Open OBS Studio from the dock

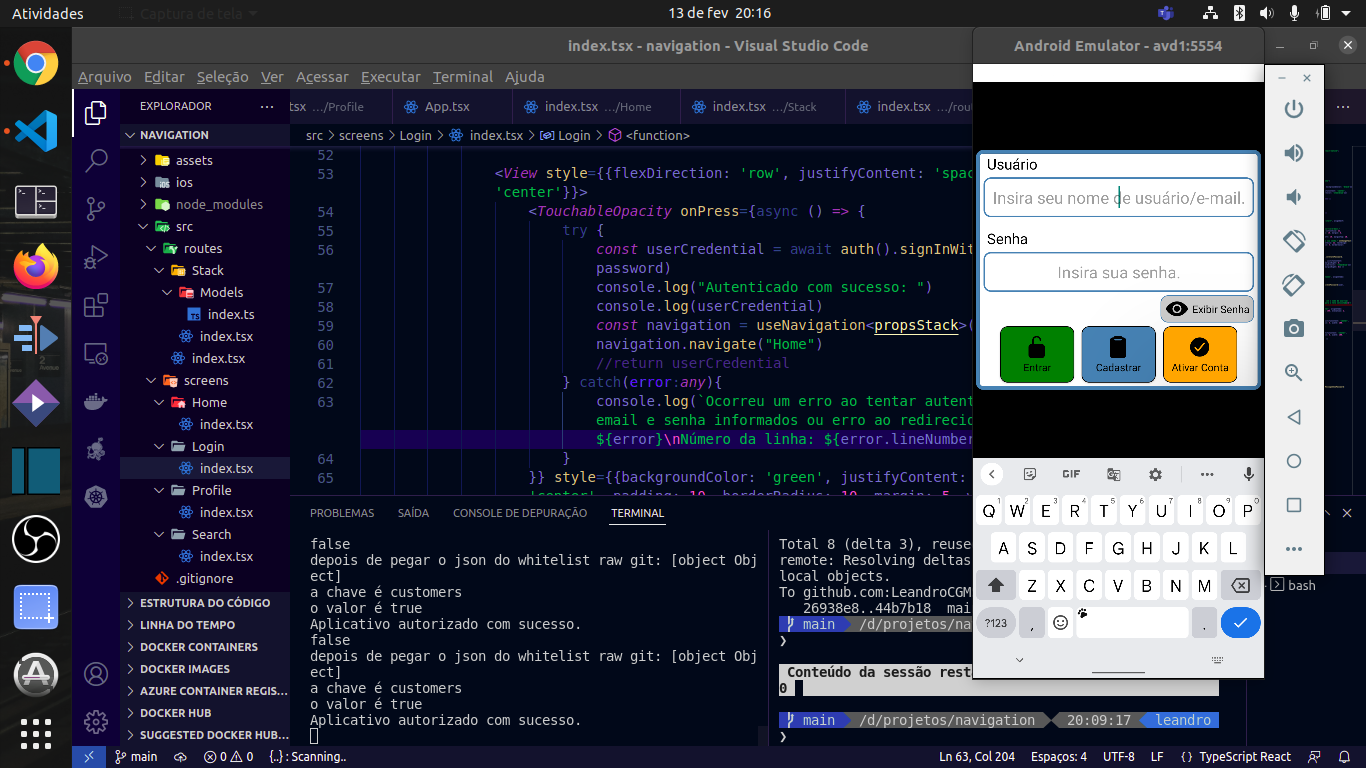coord(36,540)
